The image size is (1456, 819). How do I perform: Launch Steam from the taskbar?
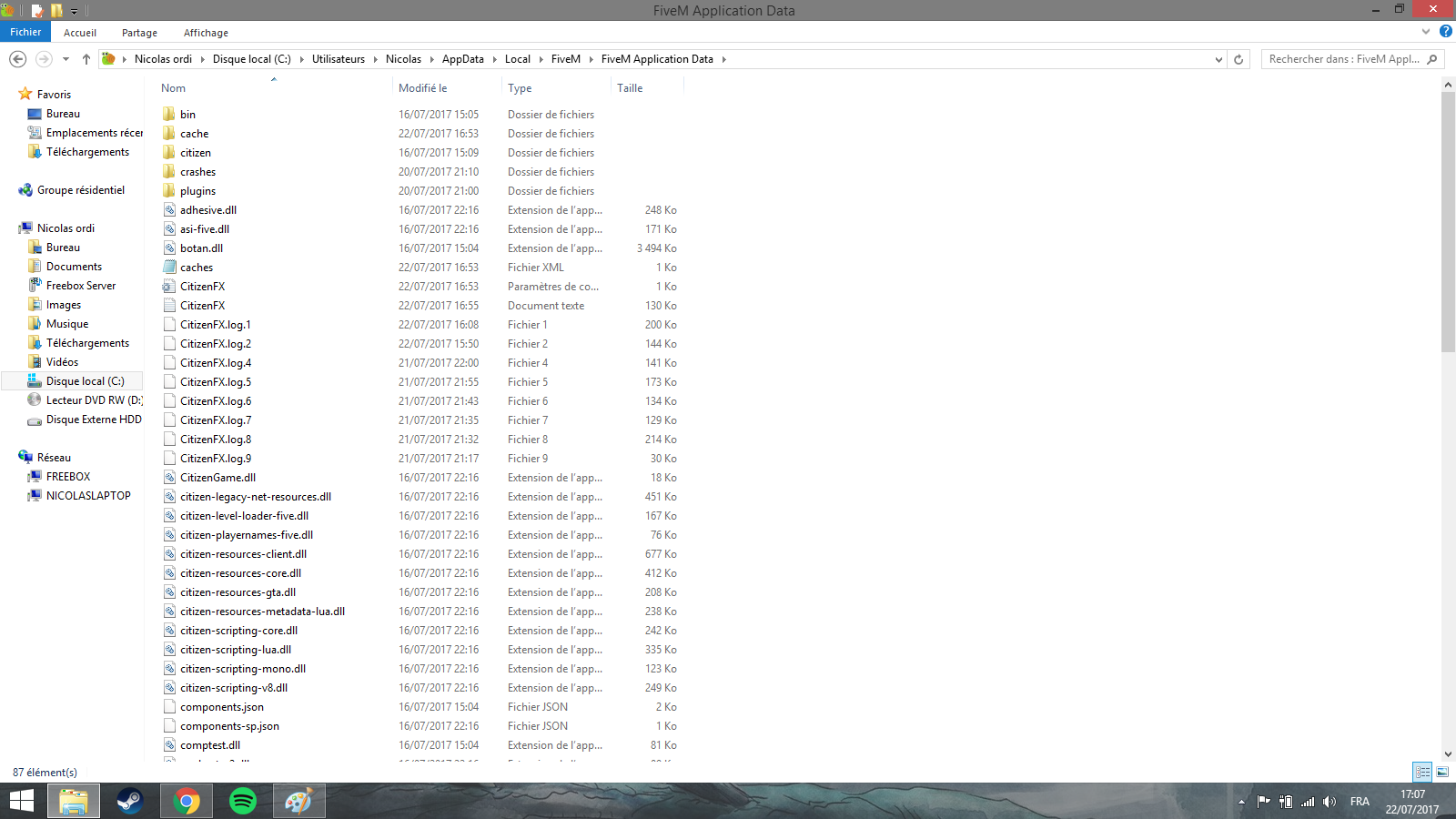130,801
